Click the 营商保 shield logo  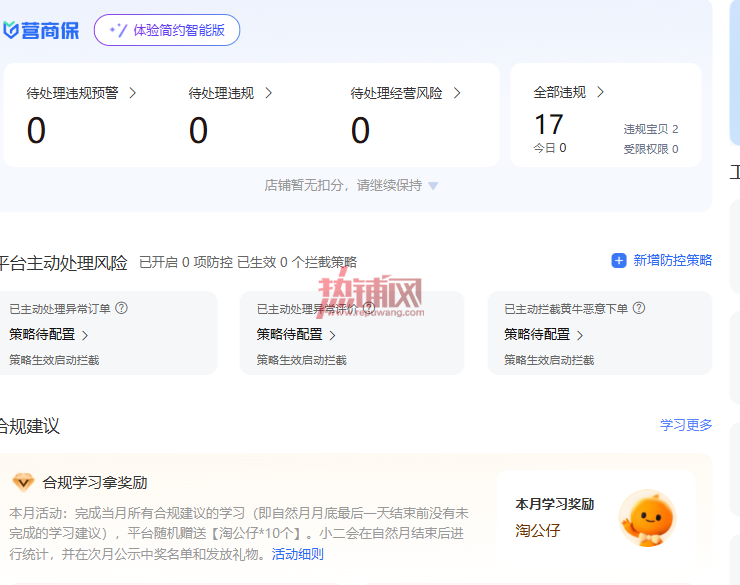11,30
